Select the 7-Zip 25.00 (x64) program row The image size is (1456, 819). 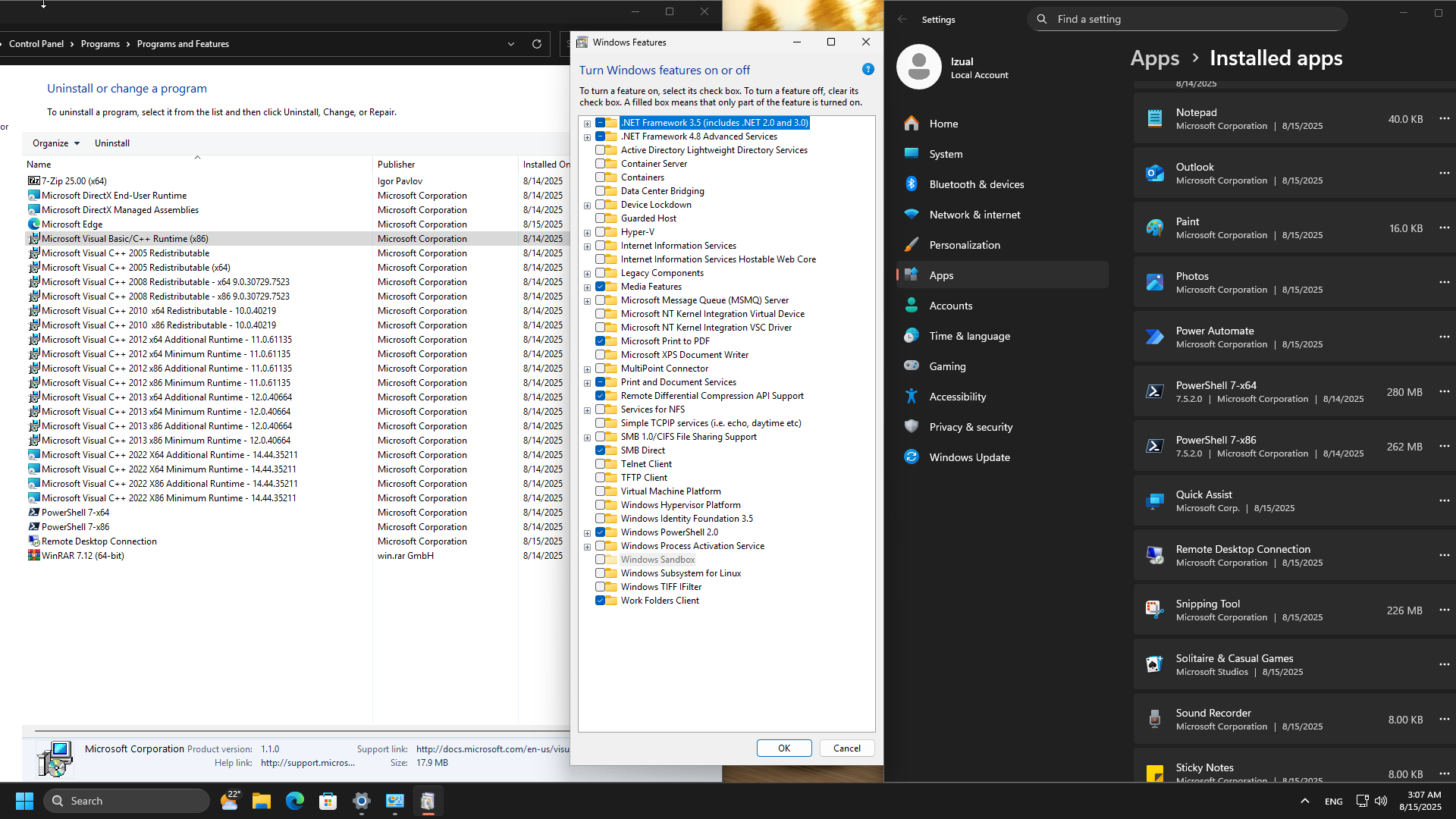[x=296, y=181]
